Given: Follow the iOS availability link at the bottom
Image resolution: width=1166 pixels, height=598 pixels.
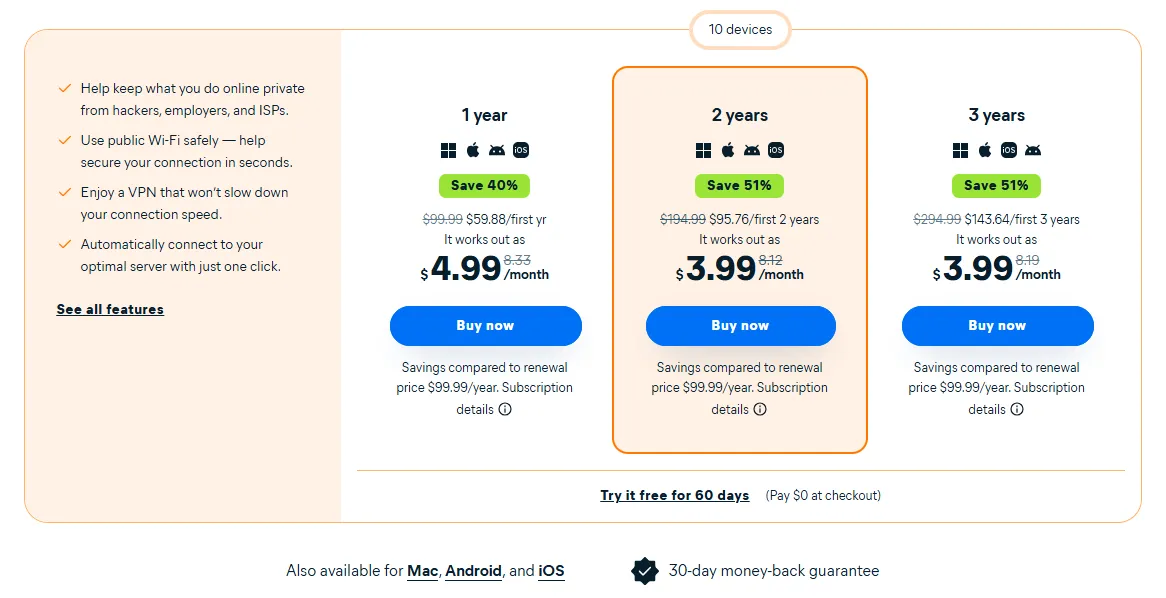Looking at the screenshot, I should [551, 571].
